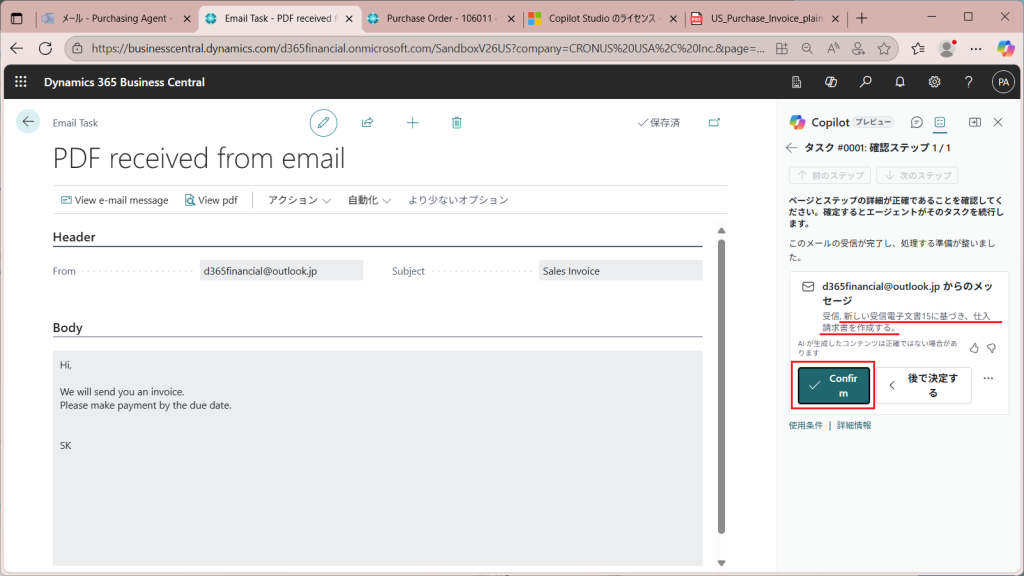
Task: Open the Dynamics 365 app launcher grid
Action: (x=21, y=82)
